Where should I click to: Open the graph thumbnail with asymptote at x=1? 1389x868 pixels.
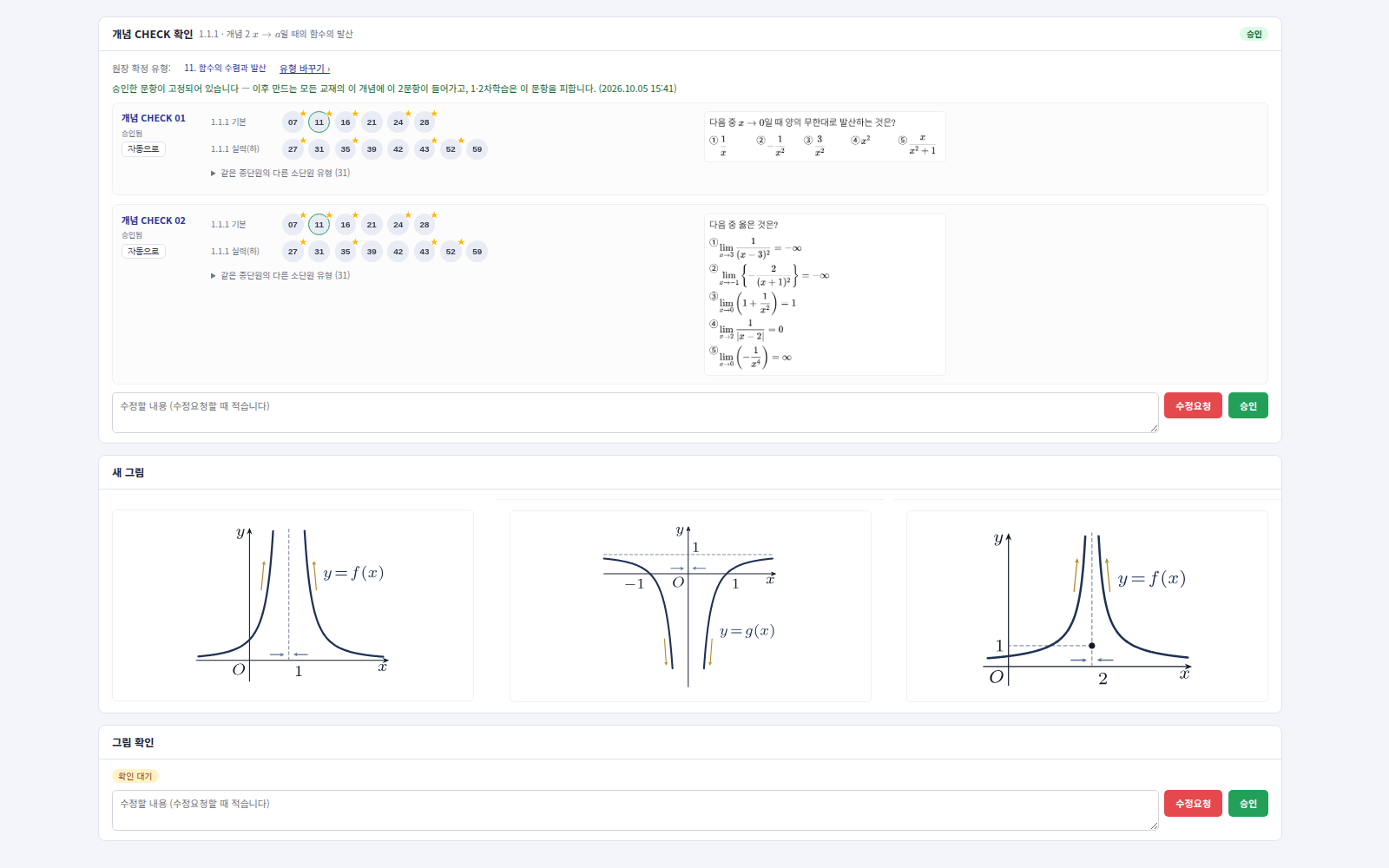(293, 605)
